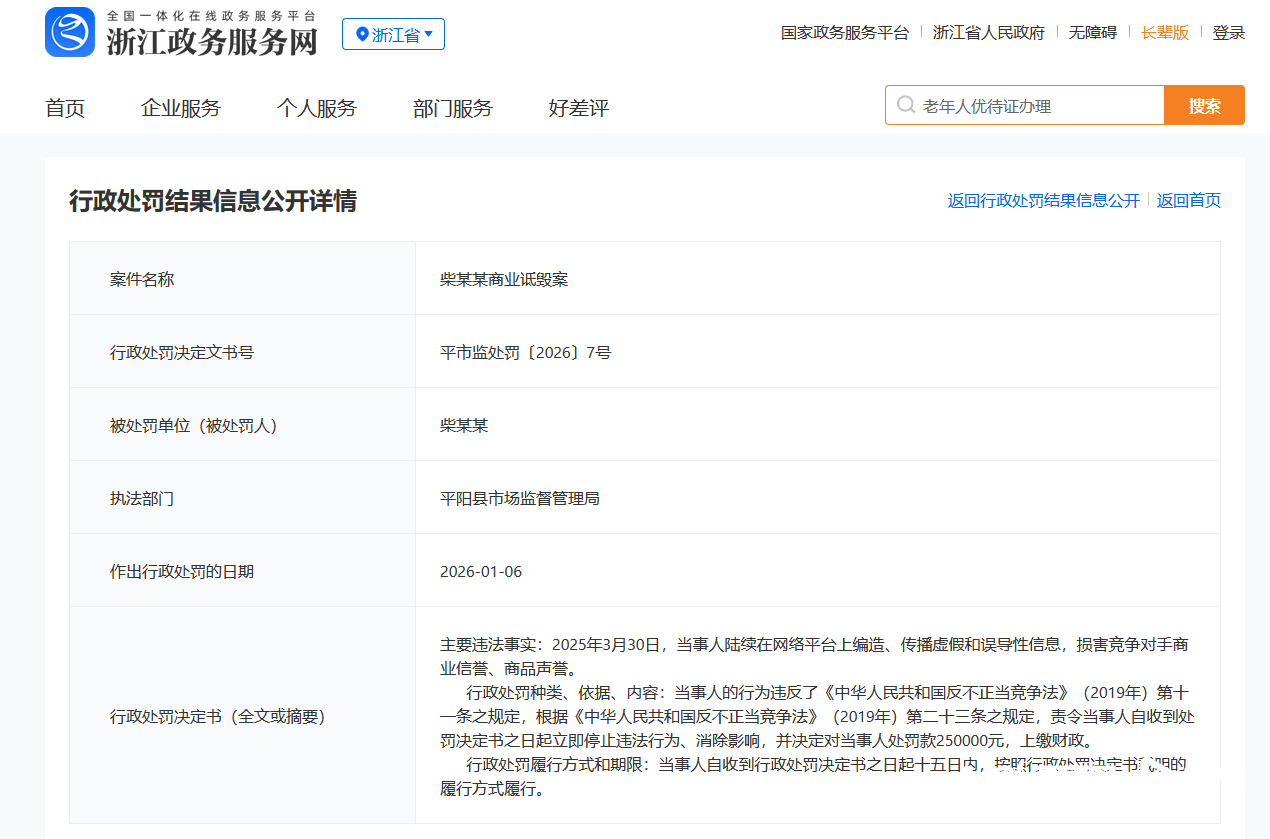
Task: Click the 无障碍 accessibility link
Action: (x=1093, y=32)
